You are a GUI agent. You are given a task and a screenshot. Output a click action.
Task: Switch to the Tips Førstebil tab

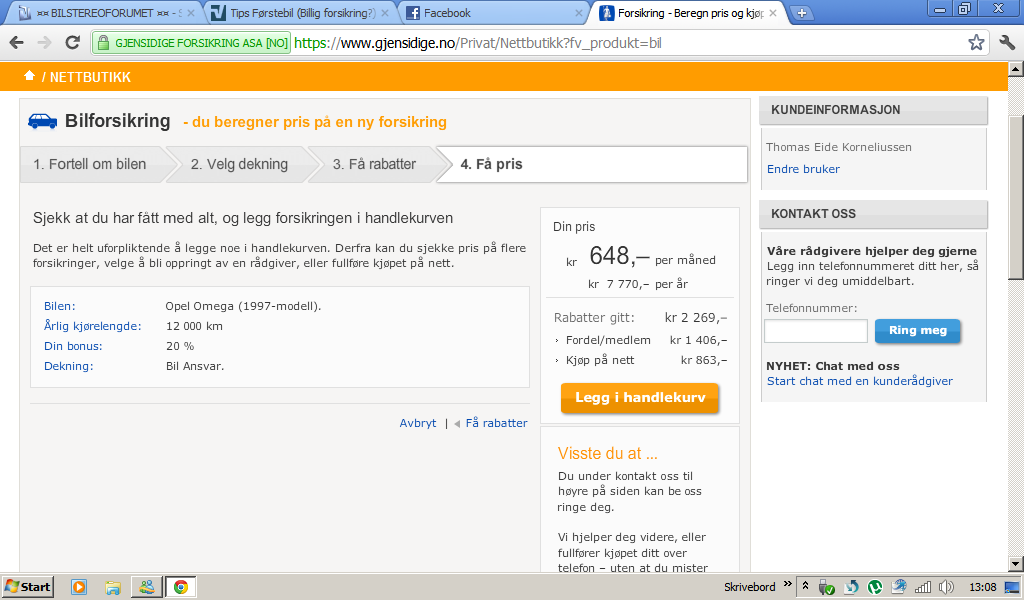[x=280, y=12]
